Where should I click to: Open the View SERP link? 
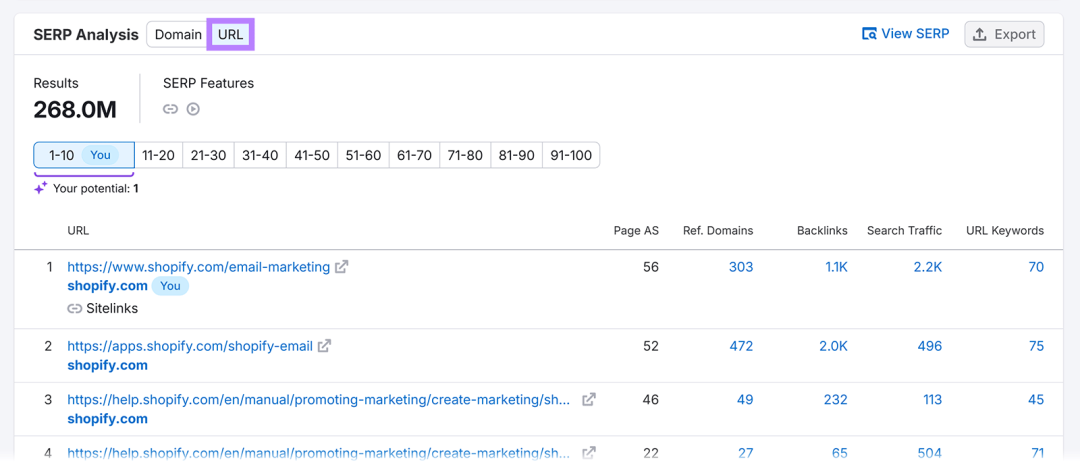pyautogui.click(x=906, y=34)
